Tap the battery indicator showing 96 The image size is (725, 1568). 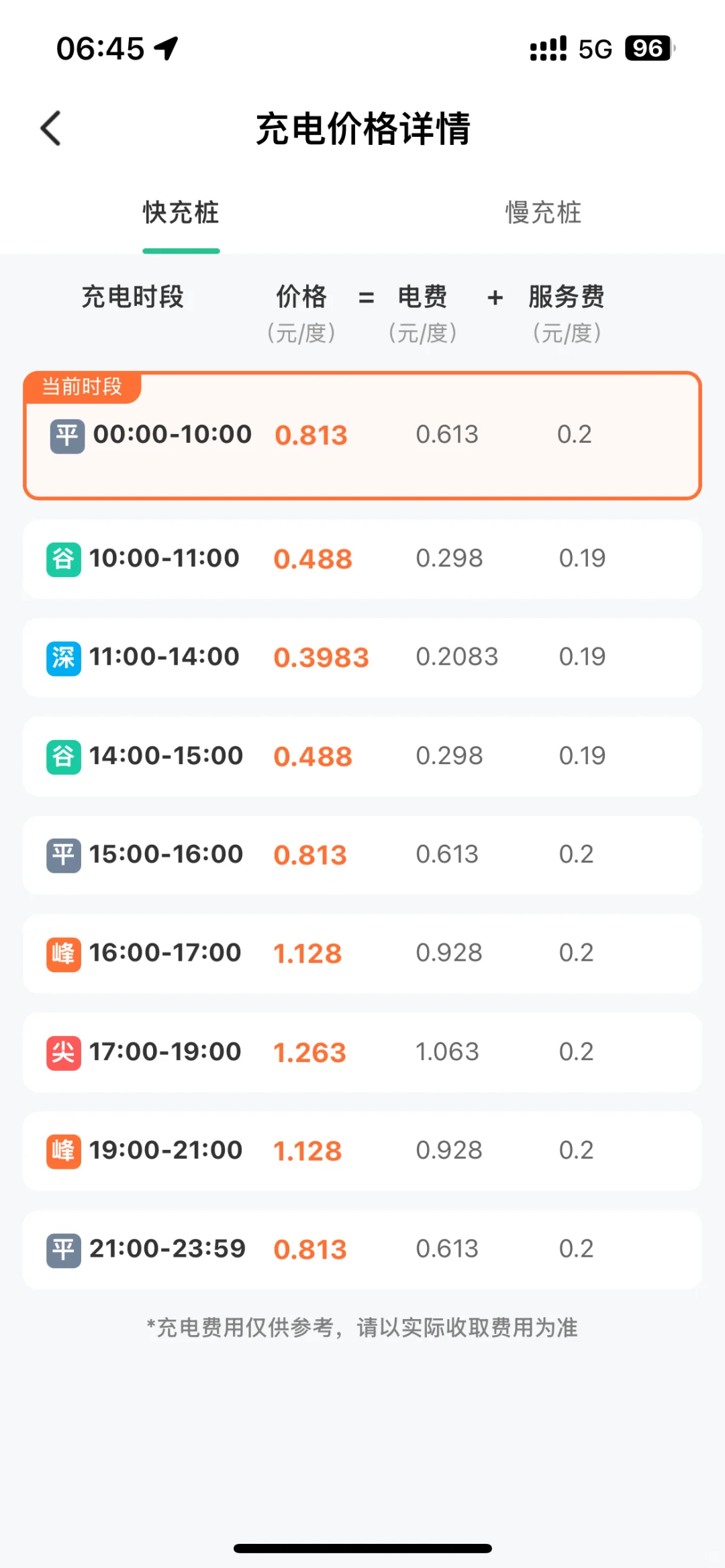[x=648, y=48]
